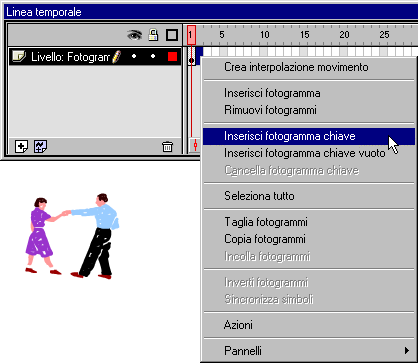Click the center frame button below the timeline
Image resolution: width=418 pixels, height=363 pixels.
tap(195, 146)
